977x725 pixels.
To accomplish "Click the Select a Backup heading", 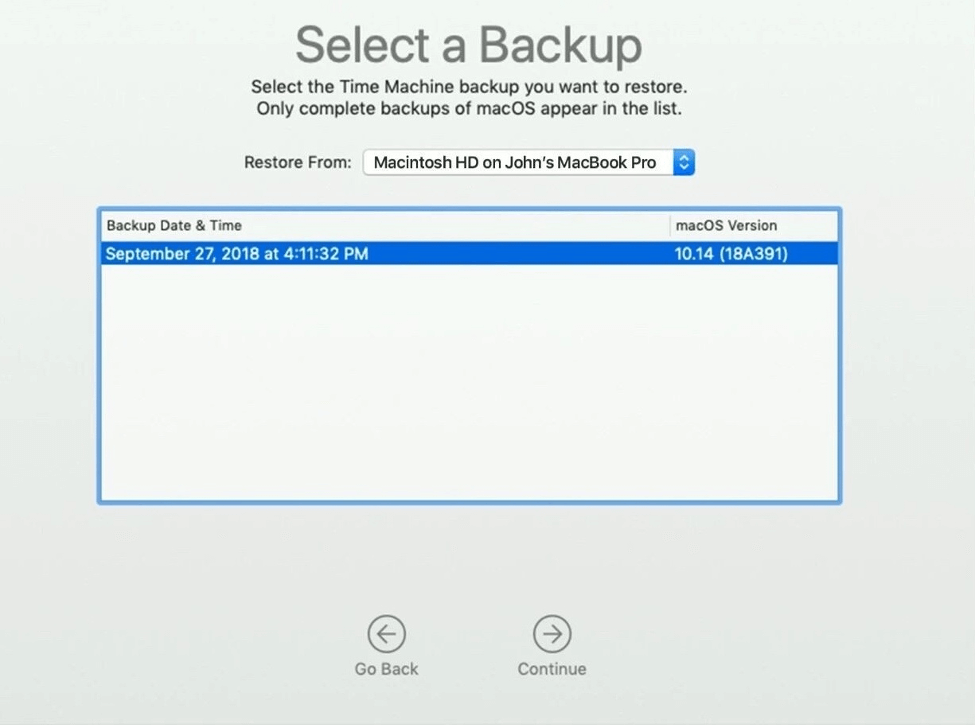I will coord(468,46).
